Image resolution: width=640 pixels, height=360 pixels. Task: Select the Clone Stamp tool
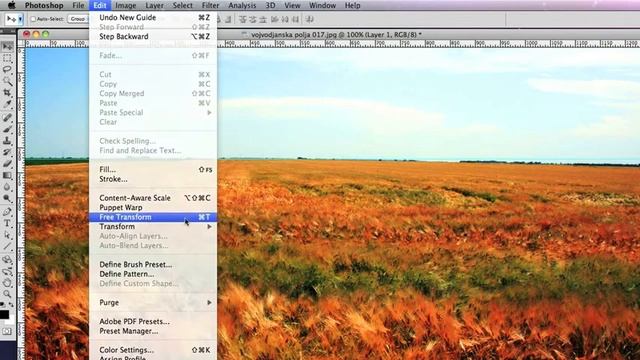[x=7, y=141]
